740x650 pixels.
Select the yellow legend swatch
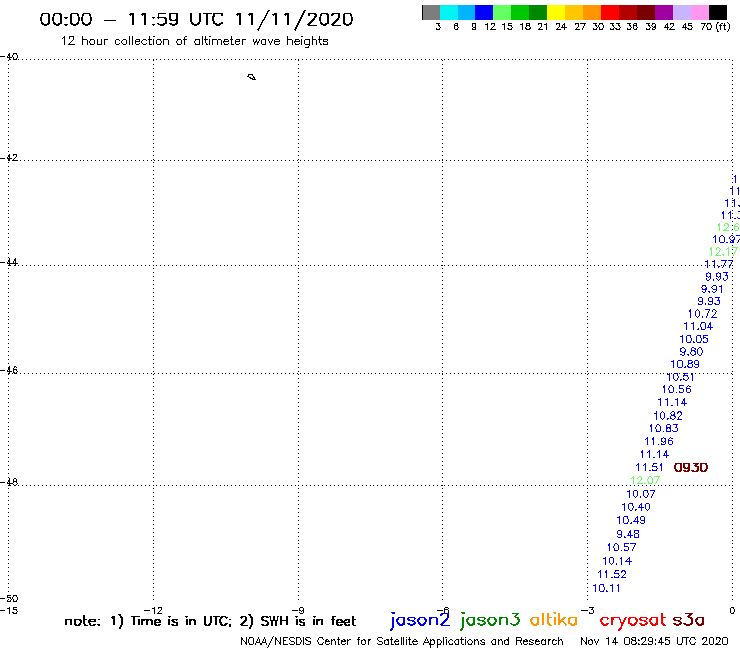click(555, 12)
